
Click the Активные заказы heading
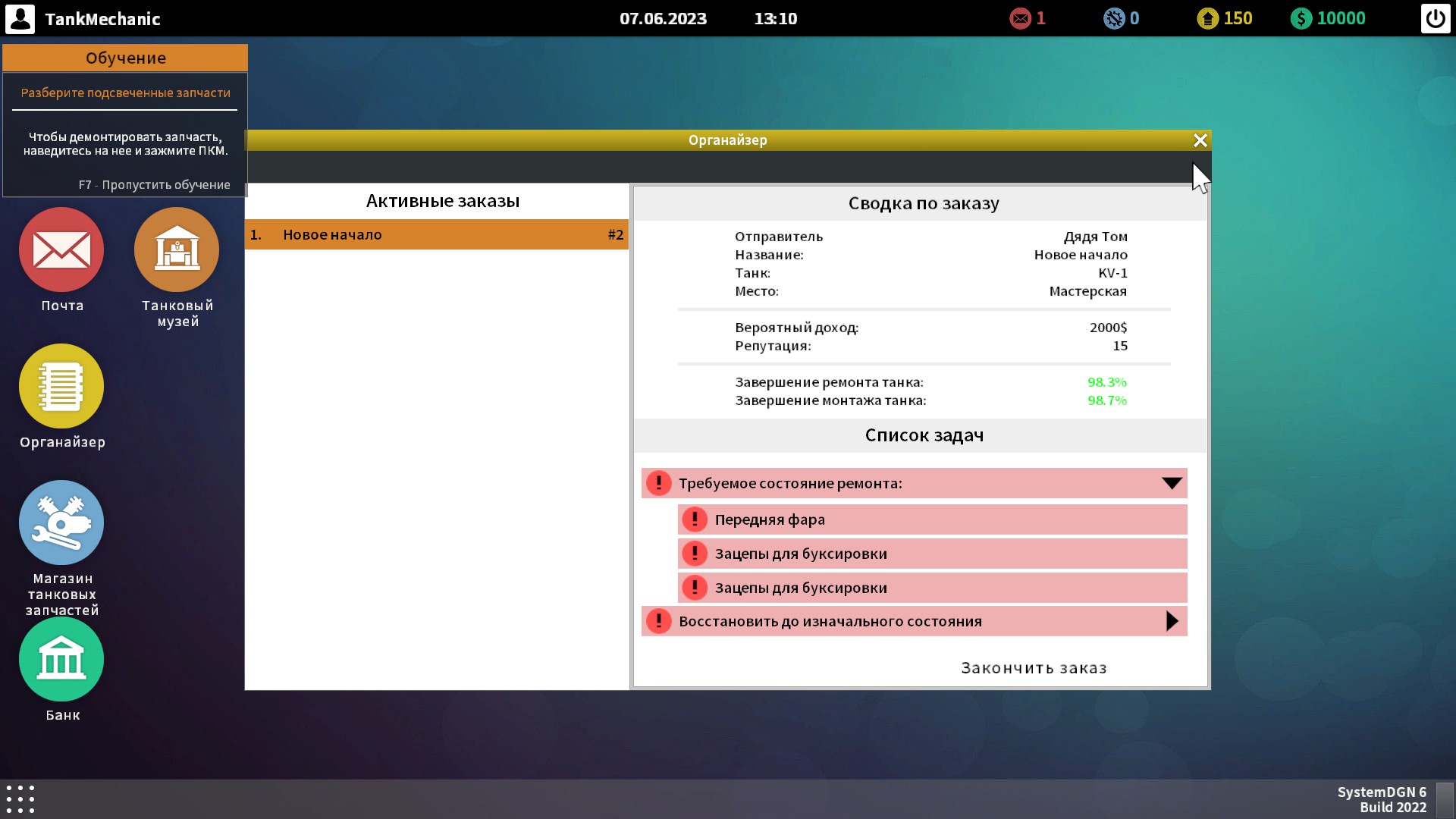pyautogui.click(x=443, y=201)
